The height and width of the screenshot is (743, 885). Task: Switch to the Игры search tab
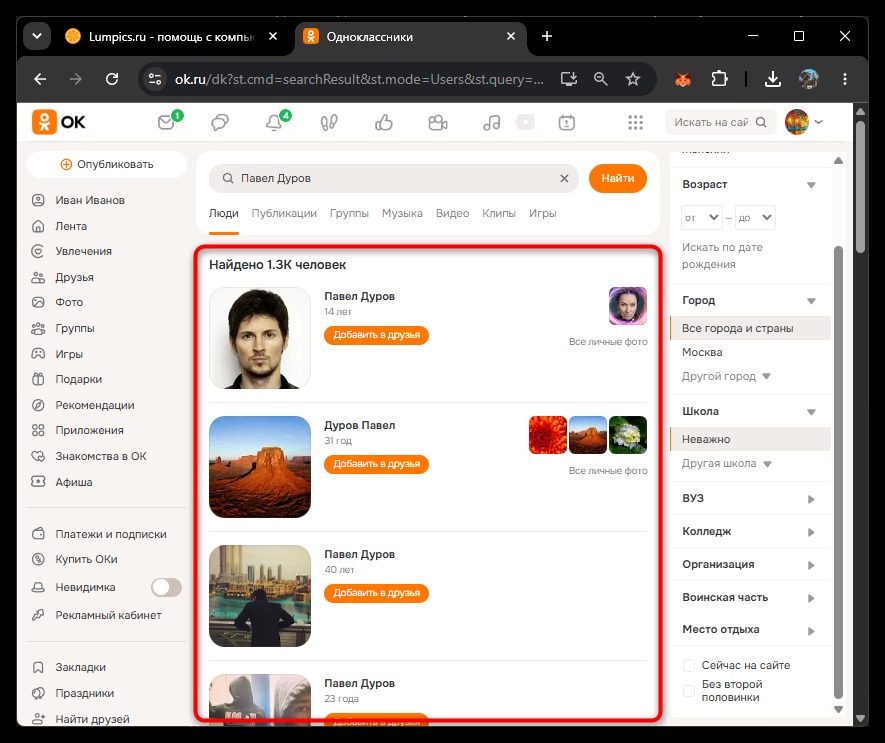542,213
